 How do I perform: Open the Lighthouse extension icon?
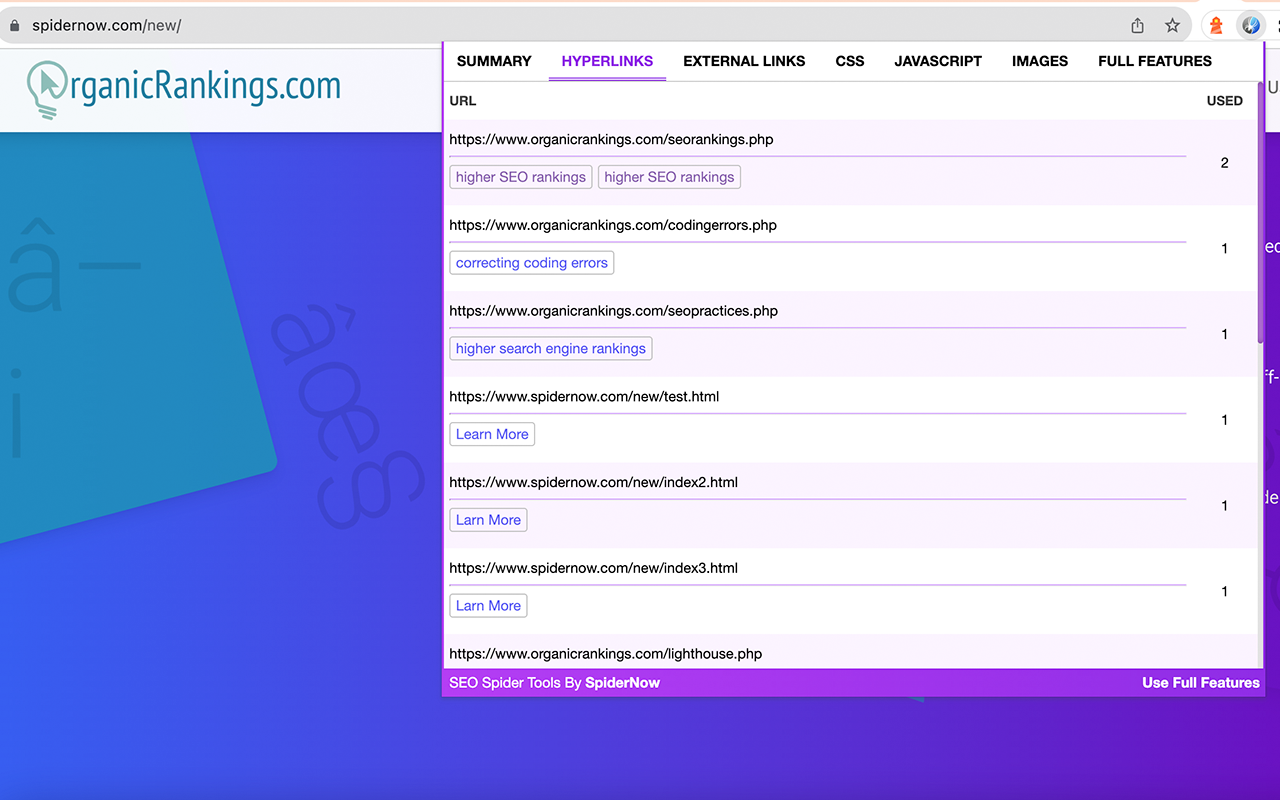click(x=1216, y=25)
